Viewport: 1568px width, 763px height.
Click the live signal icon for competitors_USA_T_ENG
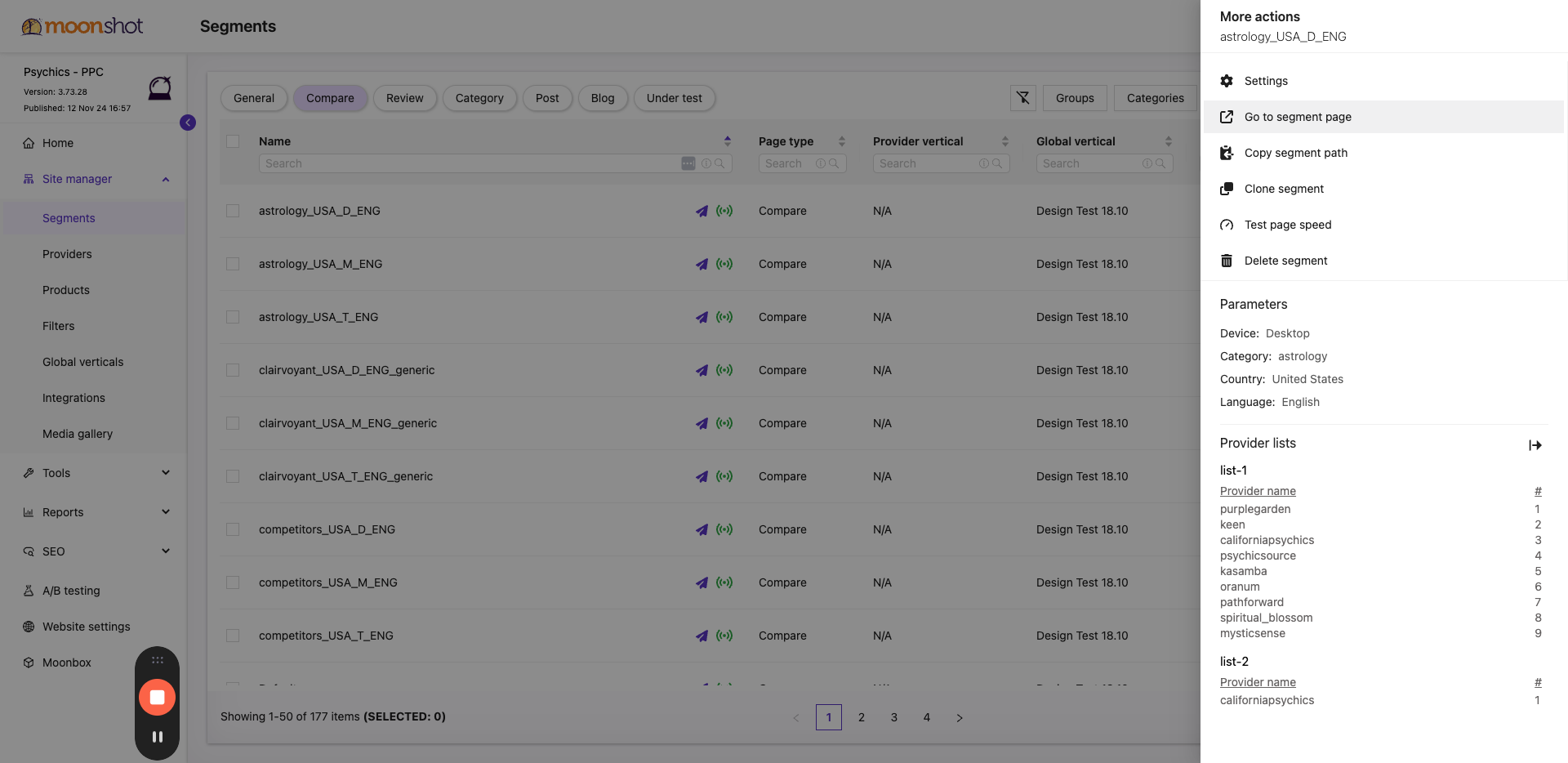(x=724, y=636)
